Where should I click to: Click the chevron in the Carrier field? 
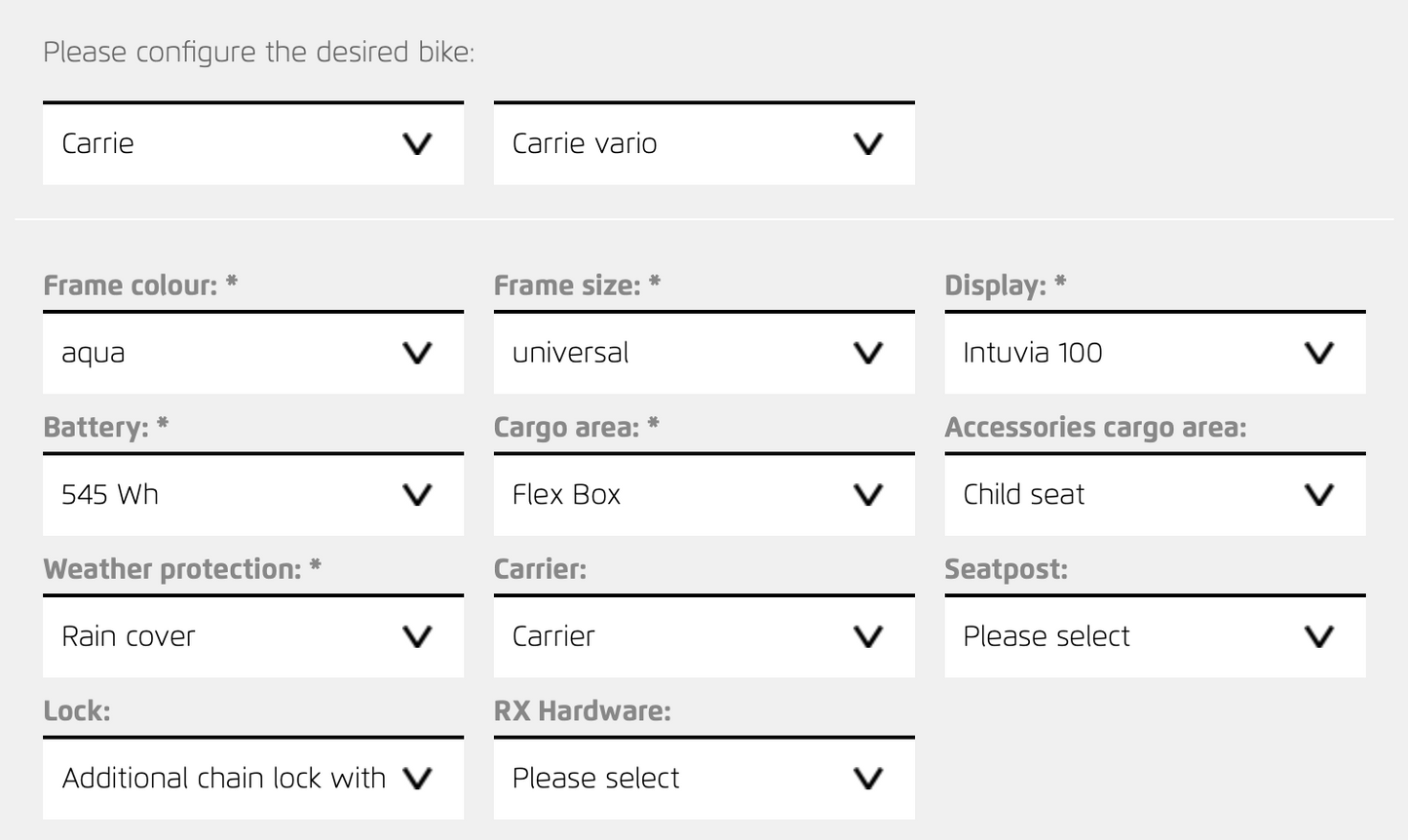867,637
